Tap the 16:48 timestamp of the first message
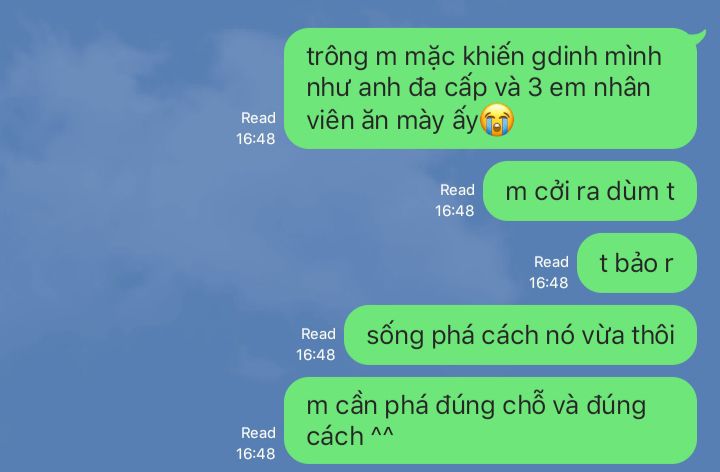The height and width of the screenshot is (472, 720). (256, 139)
